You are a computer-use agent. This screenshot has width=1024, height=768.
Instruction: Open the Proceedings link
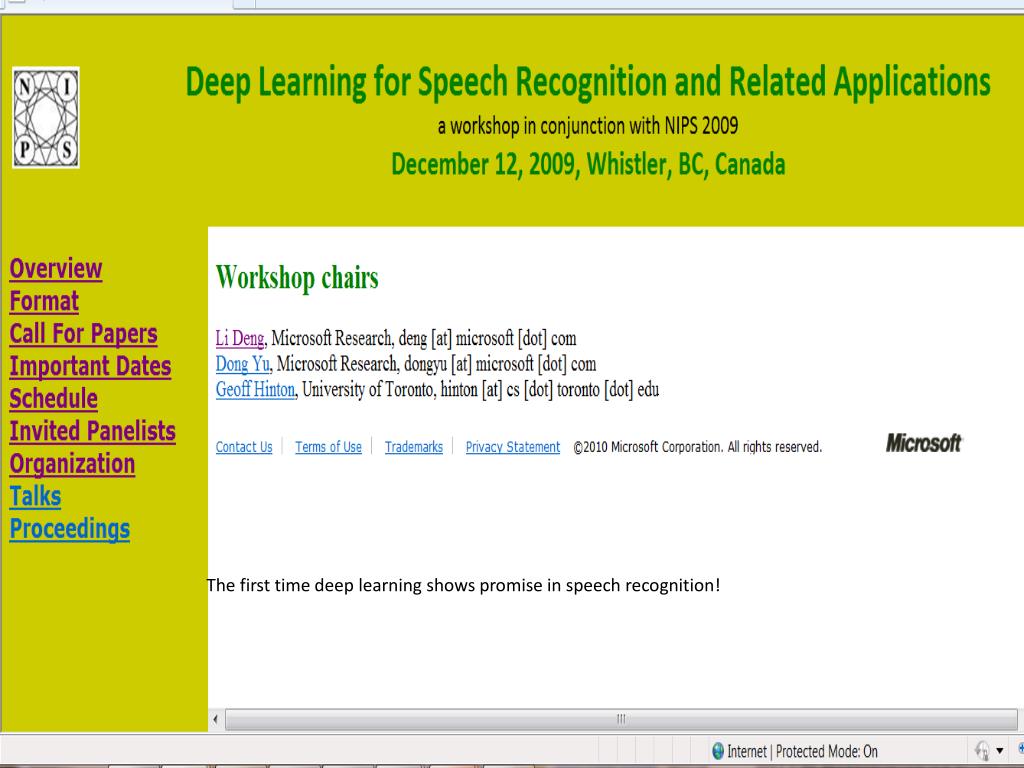(70, 529)
